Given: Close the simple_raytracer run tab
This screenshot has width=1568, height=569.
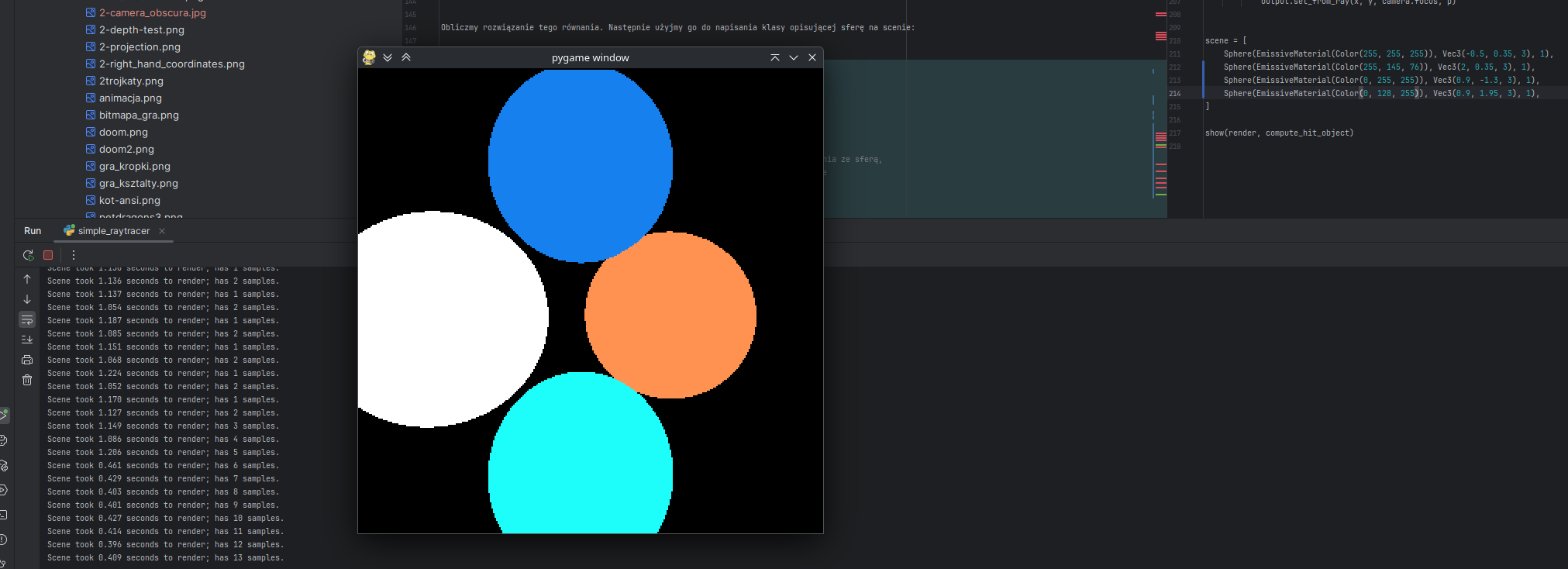Looking at the screenshot, I should (x=162, y=231).
